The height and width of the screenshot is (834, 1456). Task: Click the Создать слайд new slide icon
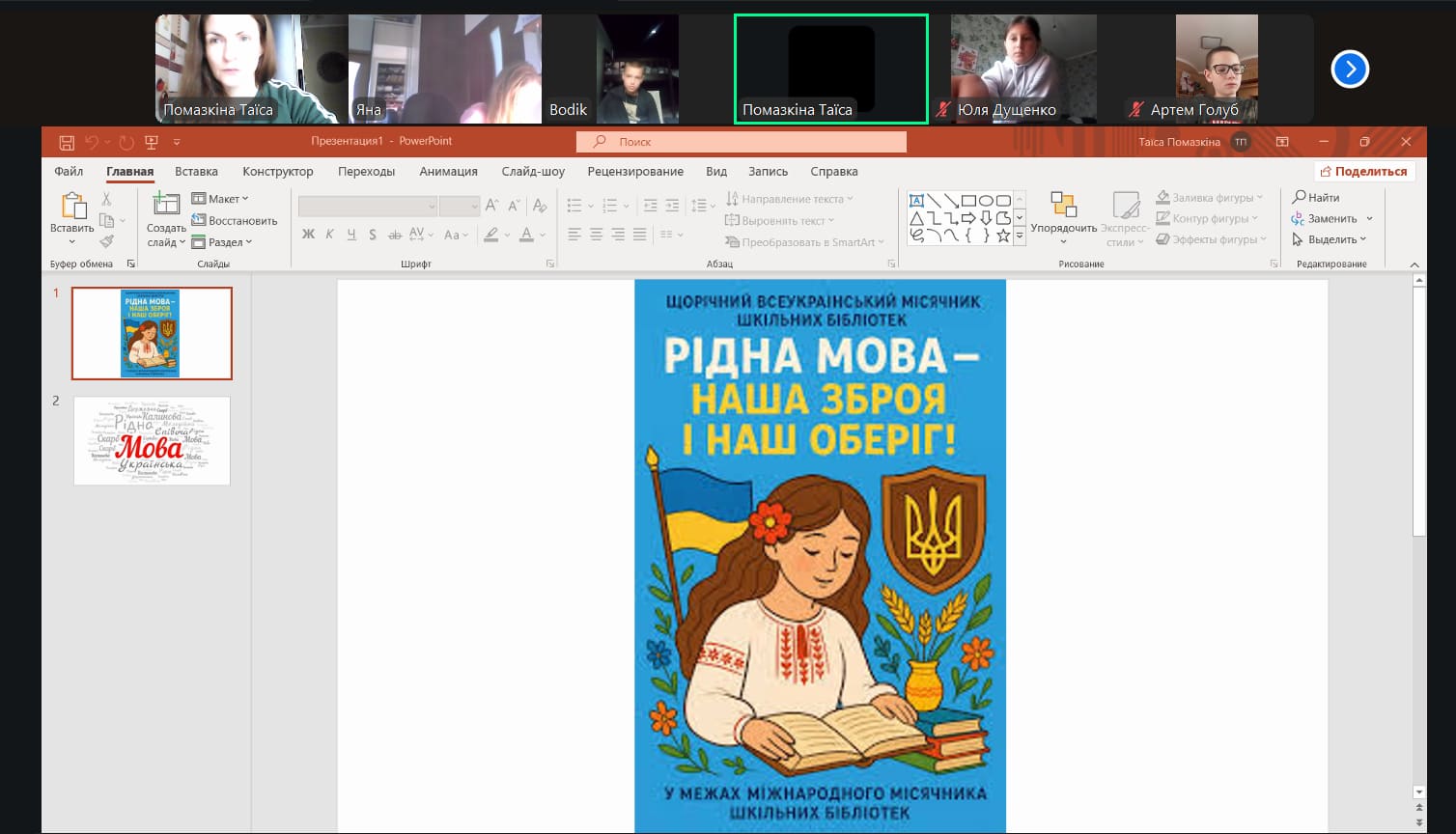pyautogui.click(x=166, y=204)
